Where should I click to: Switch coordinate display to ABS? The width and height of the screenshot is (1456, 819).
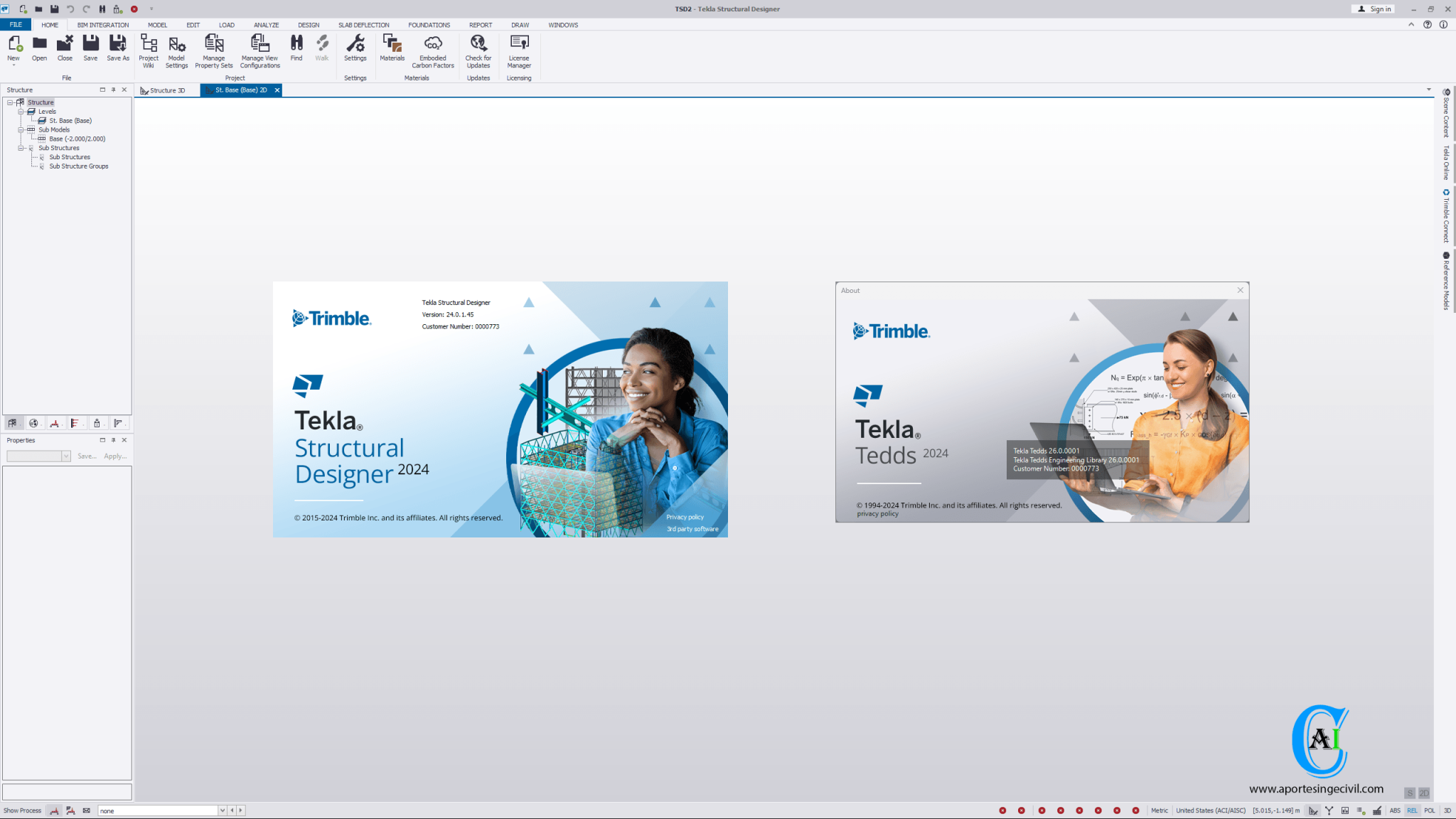tap(1395, 810)
